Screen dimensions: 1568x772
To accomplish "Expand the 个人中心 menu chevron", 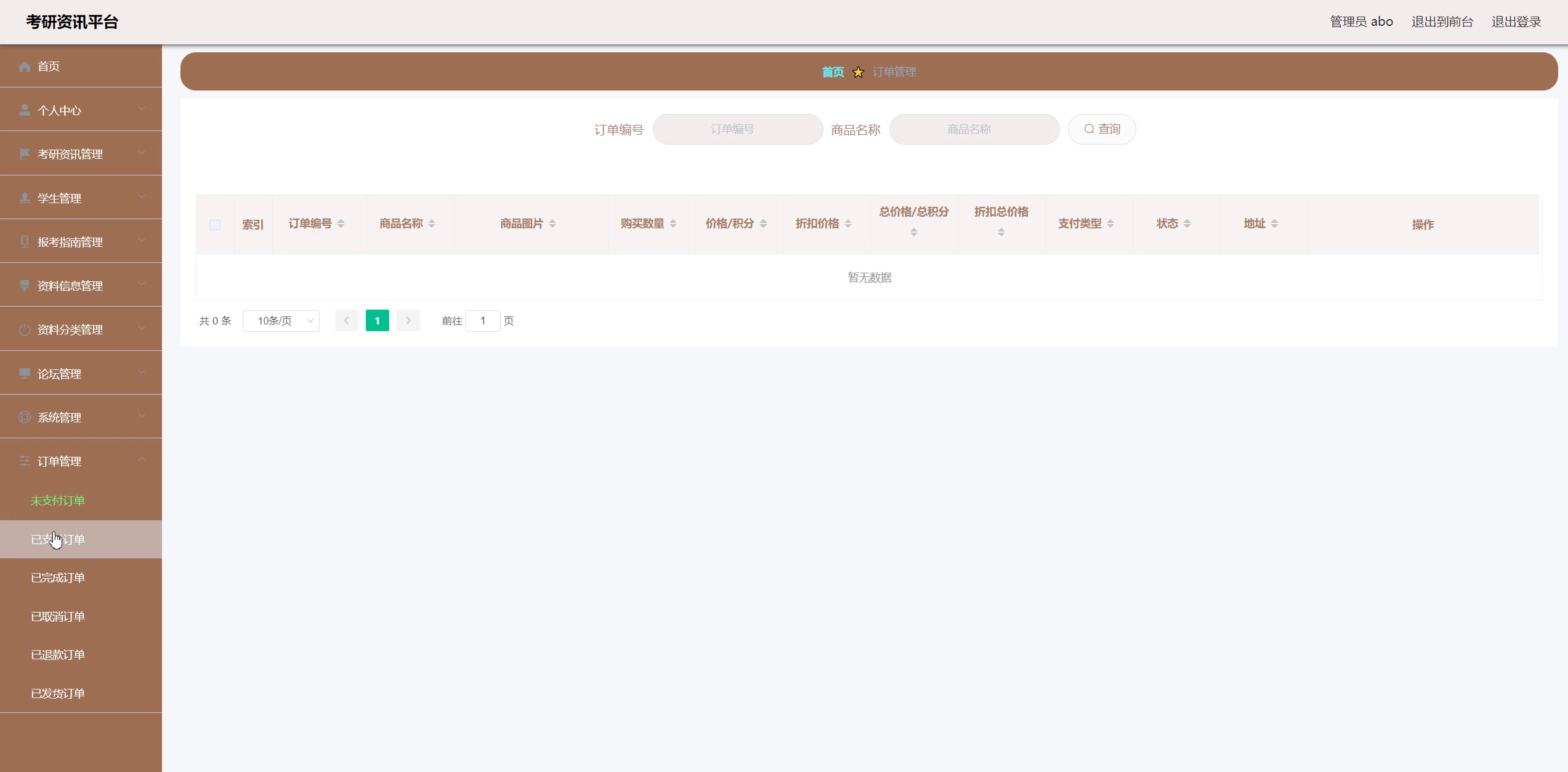I will click(142, 109).
